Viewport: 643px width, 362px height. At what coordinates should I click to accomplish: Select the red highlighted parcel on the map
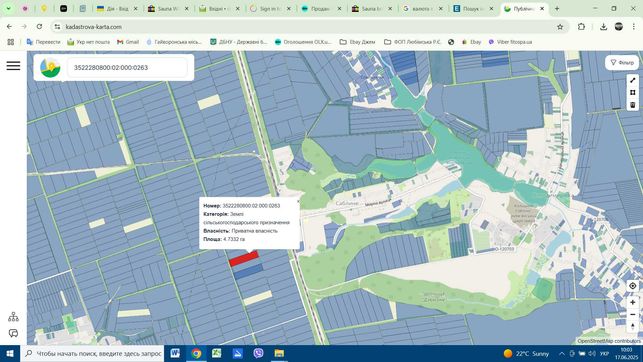point(244,259)
